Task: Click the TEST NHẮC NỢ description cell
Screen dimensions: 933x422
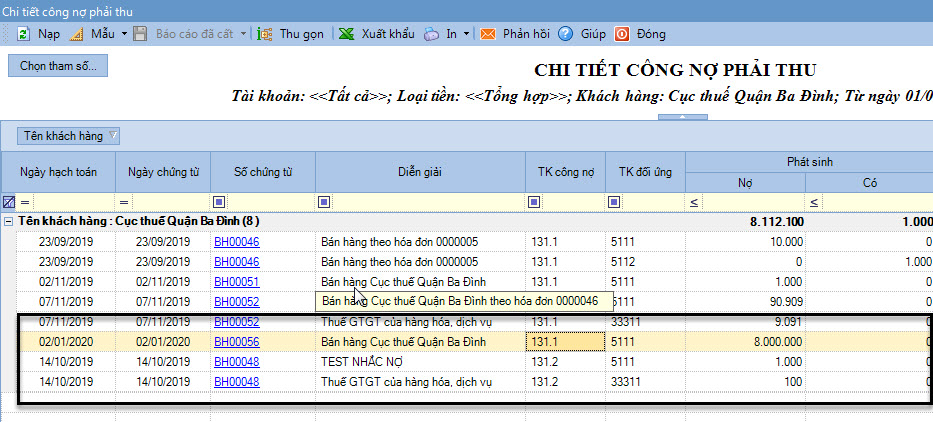Action: point(420,362)
